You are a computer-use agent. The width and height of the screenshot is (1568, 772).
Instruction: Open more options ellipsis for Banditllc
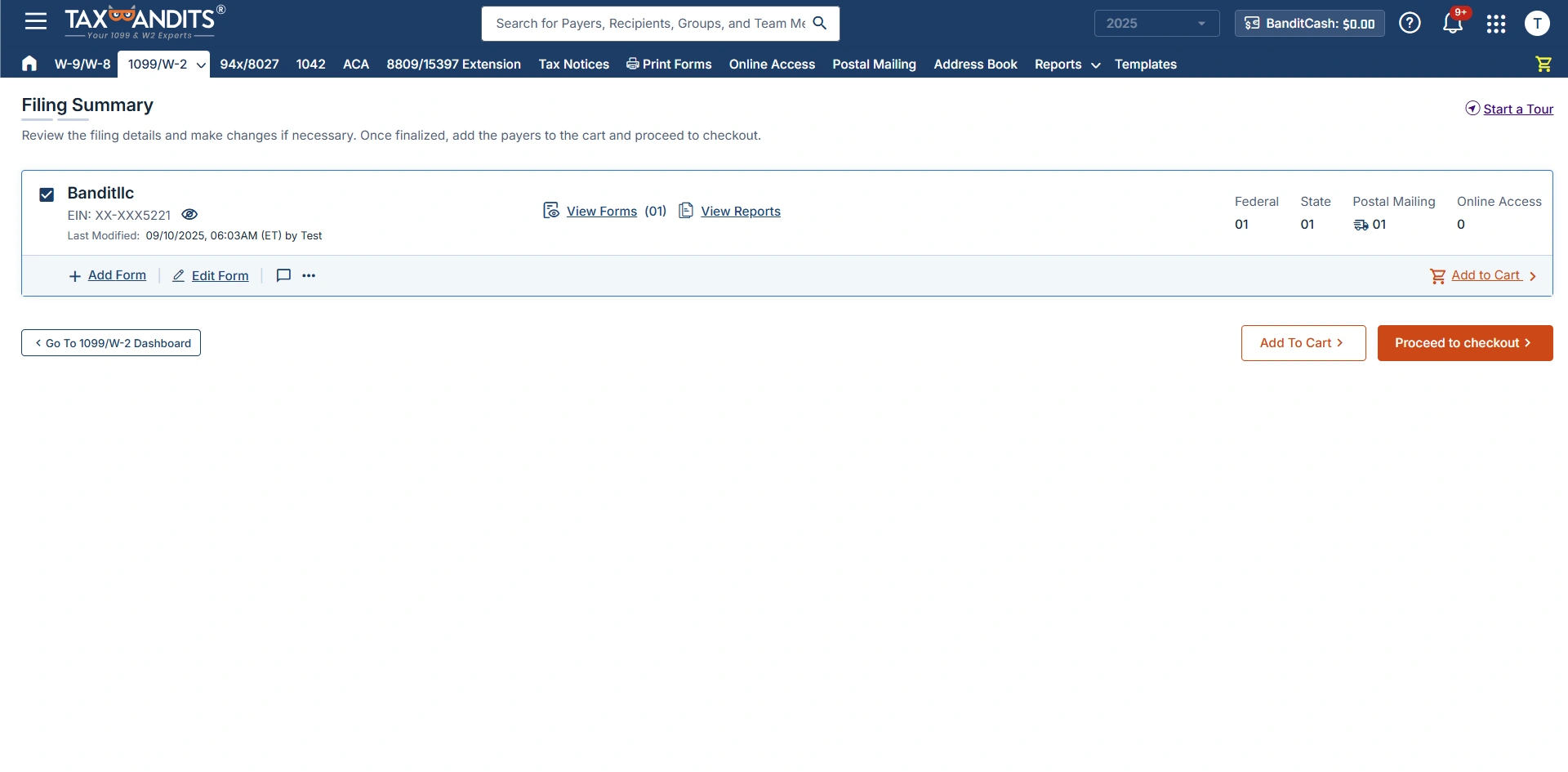click(x=309, y=275)
